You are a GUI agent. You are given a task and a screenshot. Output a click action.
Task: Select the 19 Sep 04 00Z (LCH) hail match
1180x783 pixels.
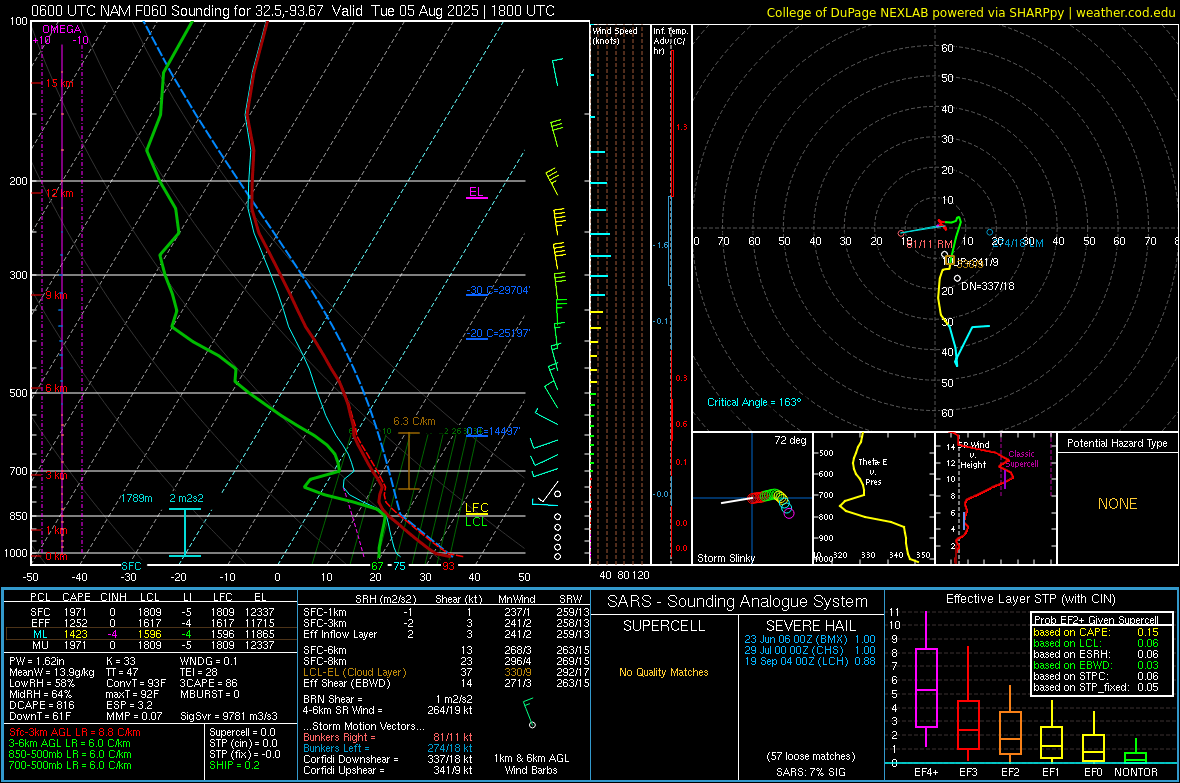pos(810,661)
